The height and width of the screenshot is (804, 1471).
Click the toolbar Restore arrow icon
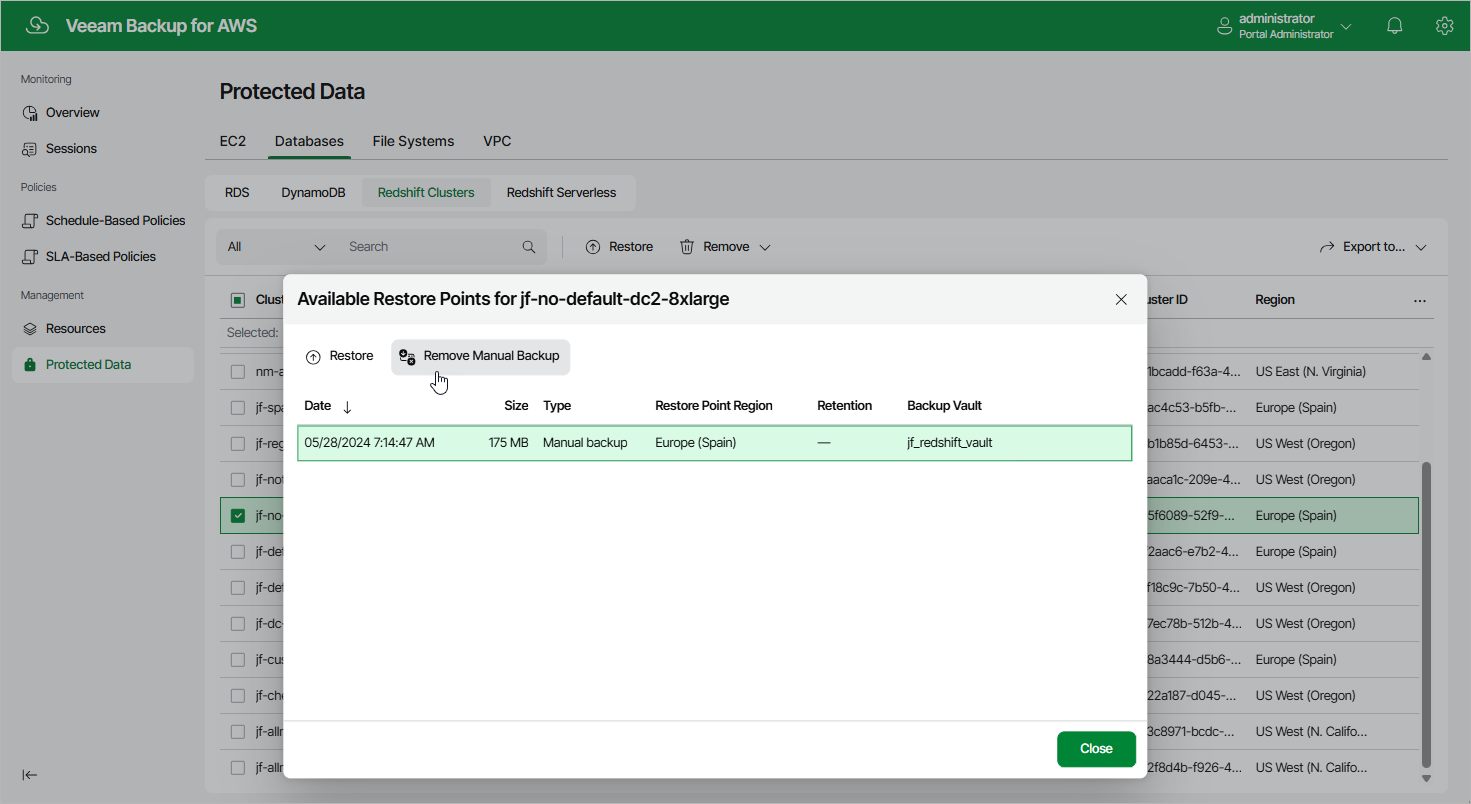point(593,247)
